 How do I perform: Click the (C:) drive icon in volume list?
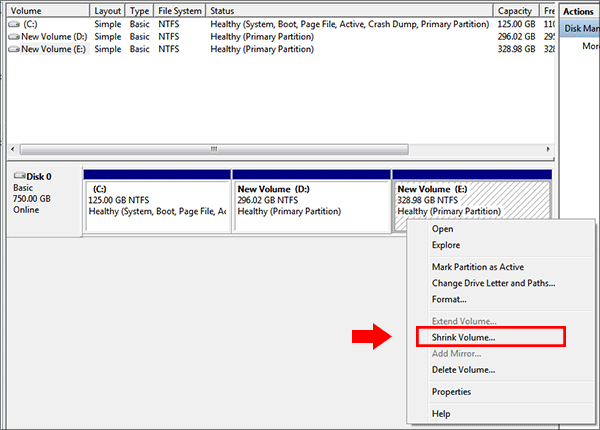coord(13,22)
